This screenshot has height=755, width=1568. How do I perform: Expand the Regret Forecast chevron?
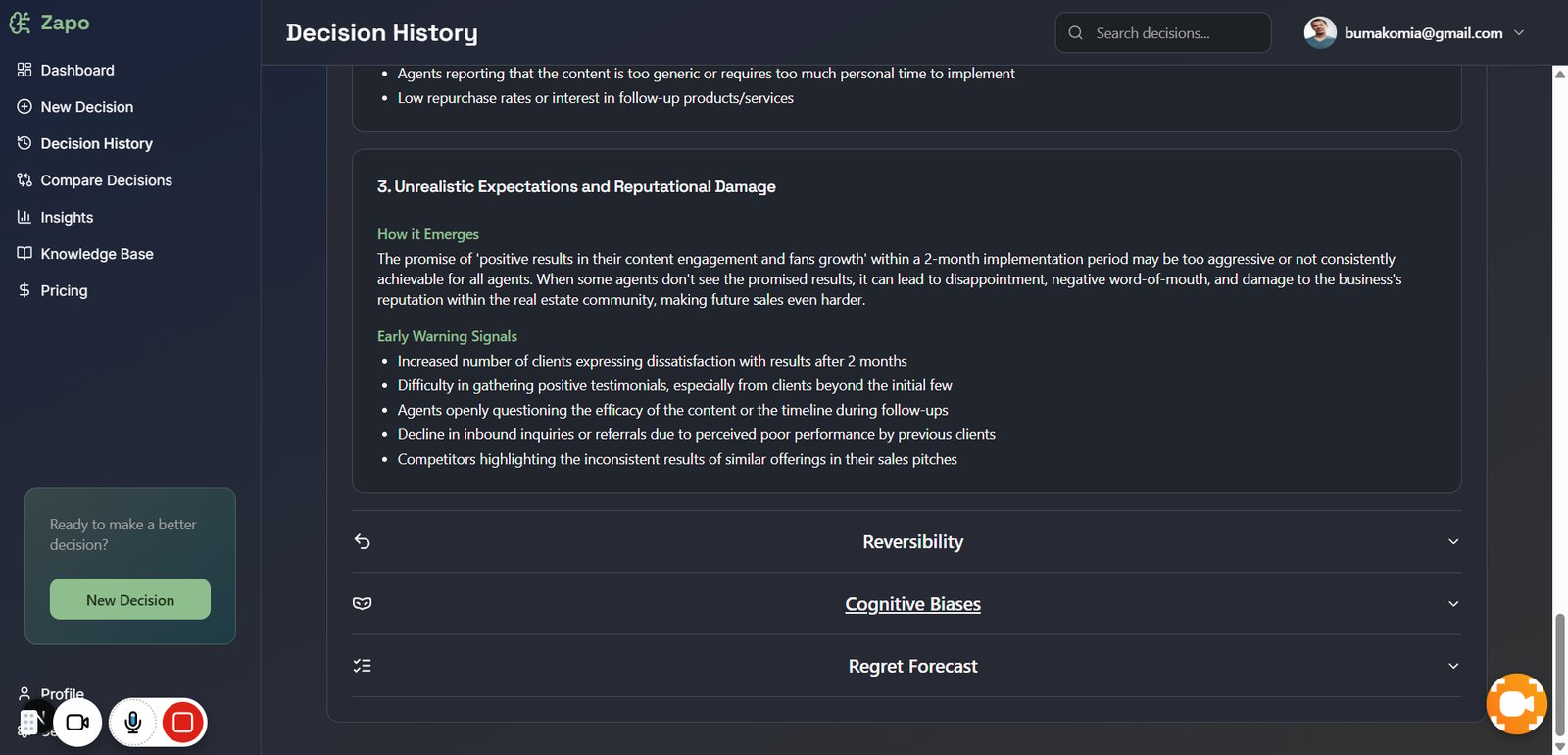1453,666
